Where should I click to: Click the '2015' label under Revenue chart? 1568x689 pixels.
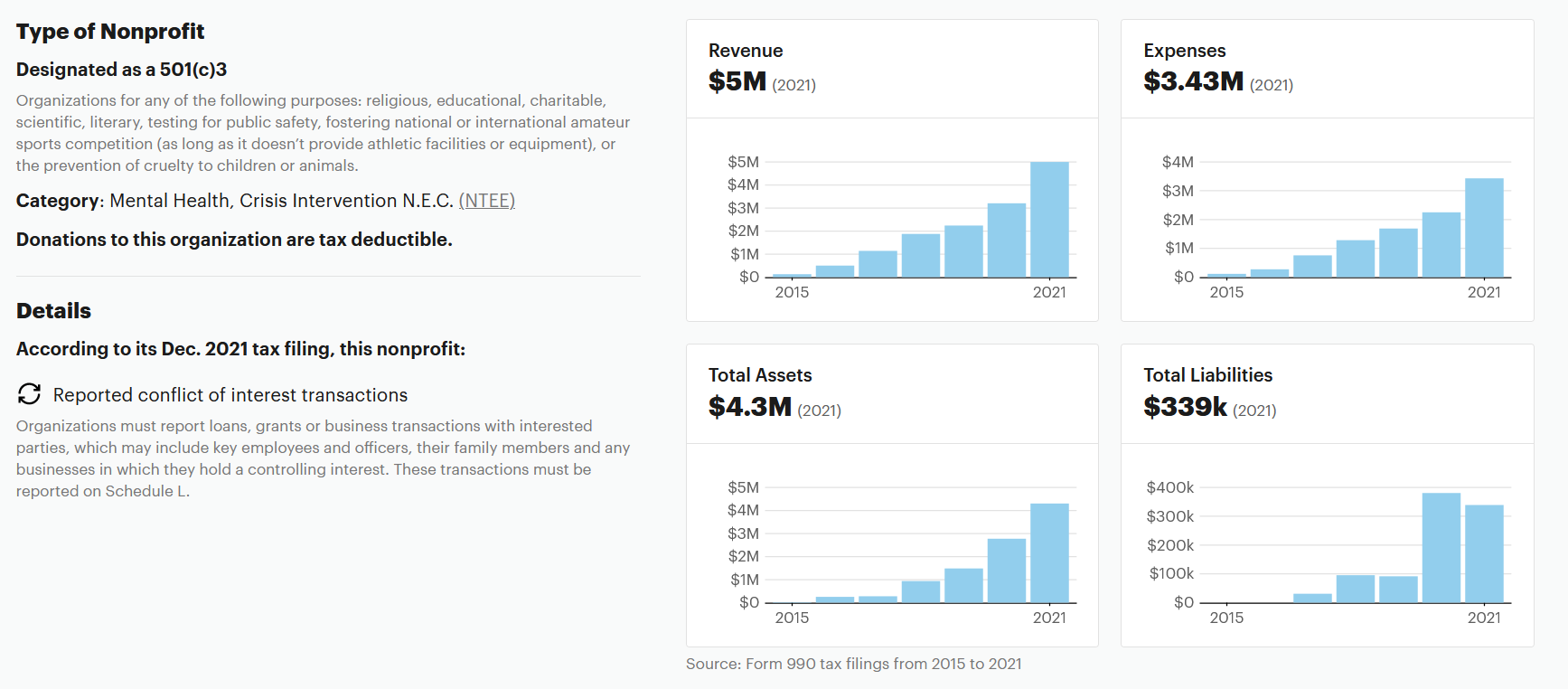click(x=792, y=293)
